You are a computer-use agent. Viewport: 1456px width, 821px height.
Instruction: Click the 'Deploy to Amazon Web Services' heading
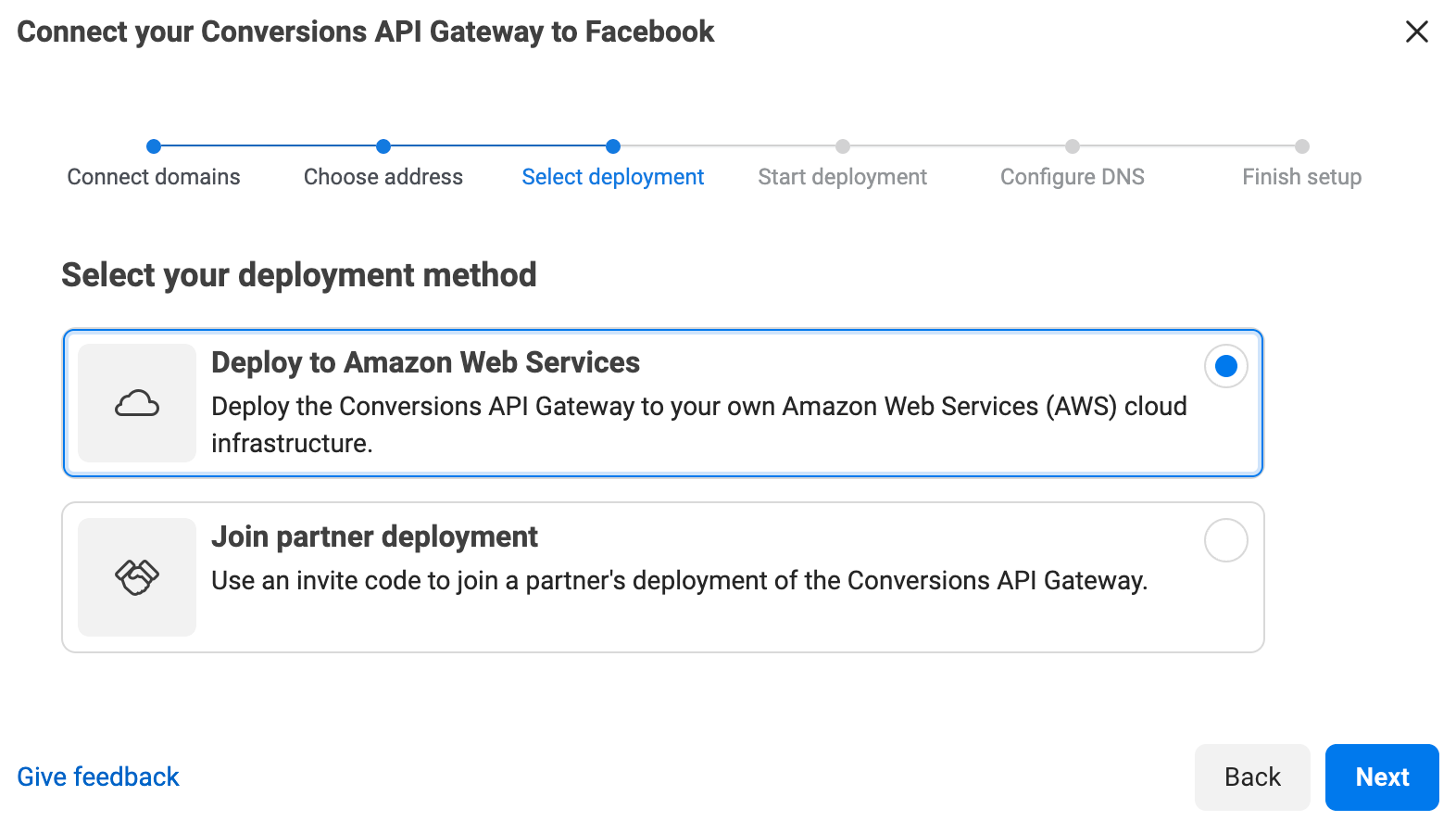click(x=425, y=362)
